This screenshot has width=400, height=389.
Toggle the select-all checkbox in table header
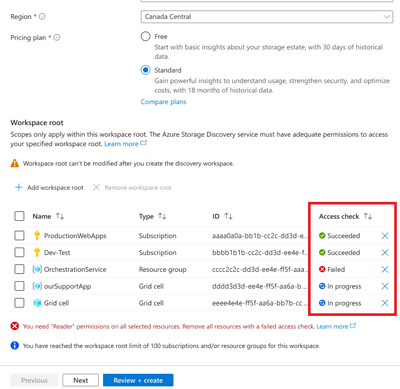(19, 216)
